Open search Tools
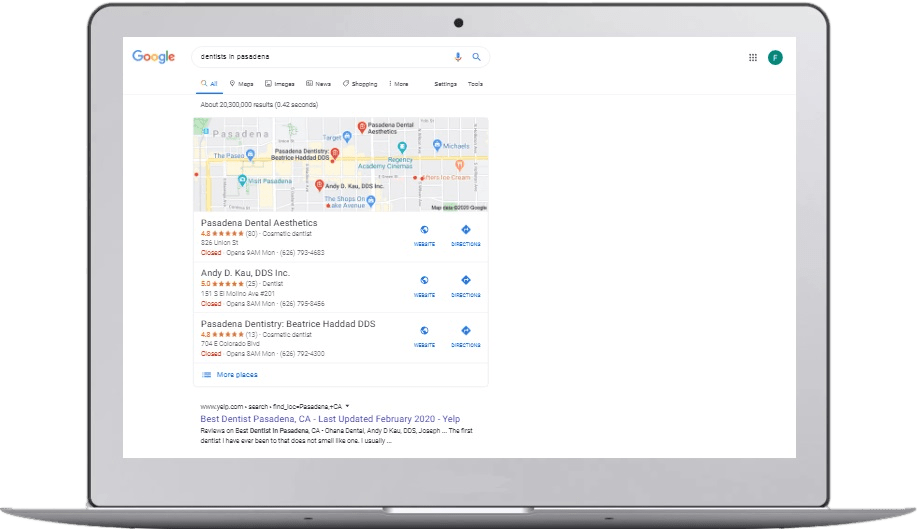This screenshot has width=918, height=529. pyautogui.click(x=475, y=84)
